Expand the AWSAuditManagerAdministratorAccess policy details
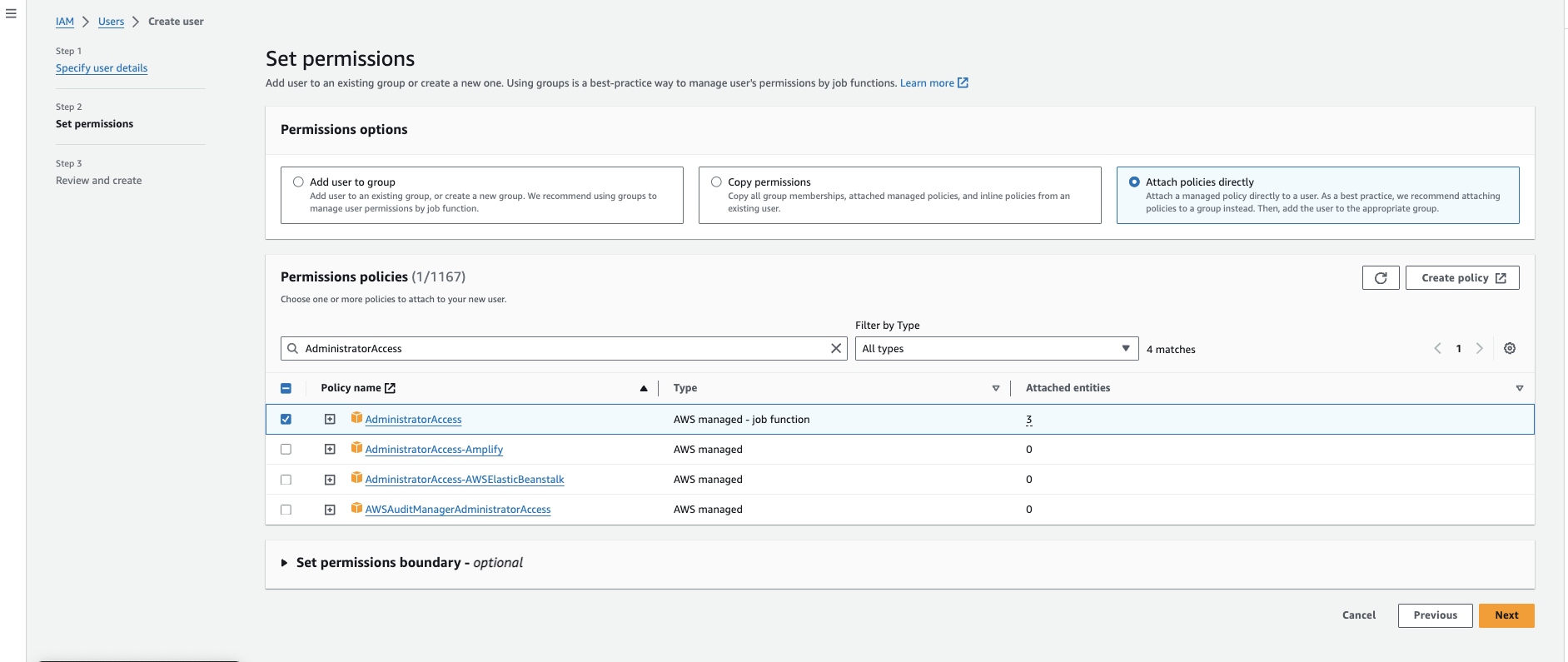This screenshot has width=1568, height=662. [330, 510]
